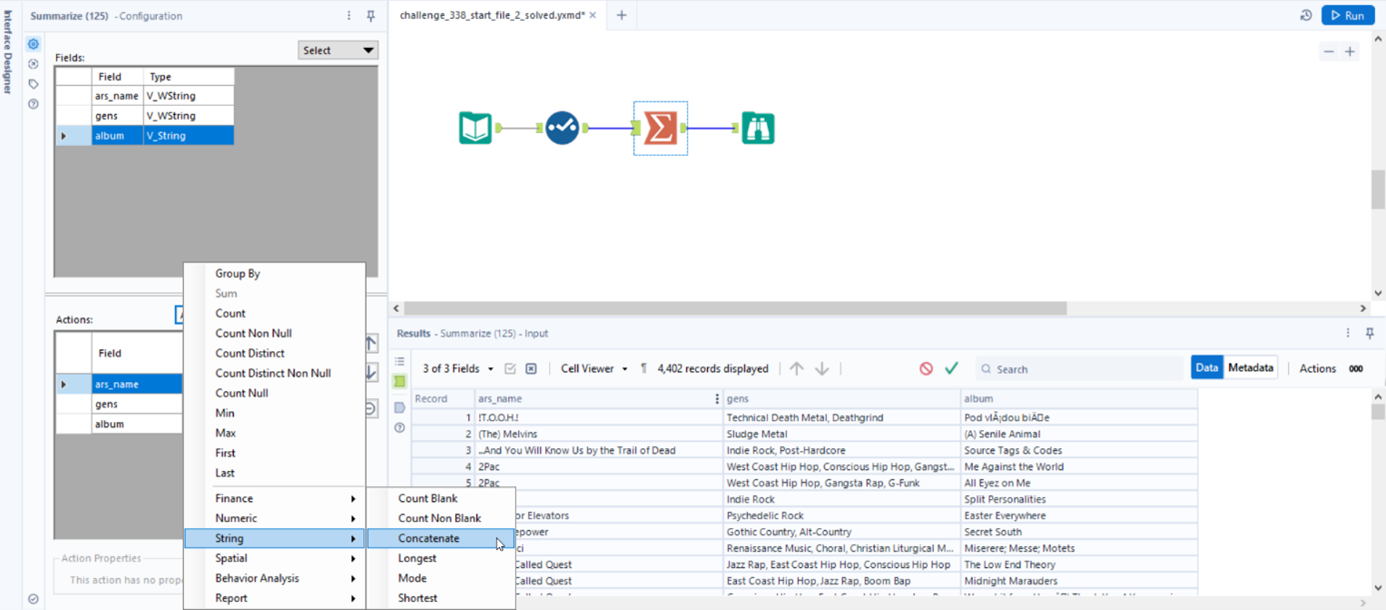Image resolution: width=1386 pixels, height=610 pixels.
Task: Open the Configuration gear tab icon
Action: pyautogui.click(x=33, y=44)
